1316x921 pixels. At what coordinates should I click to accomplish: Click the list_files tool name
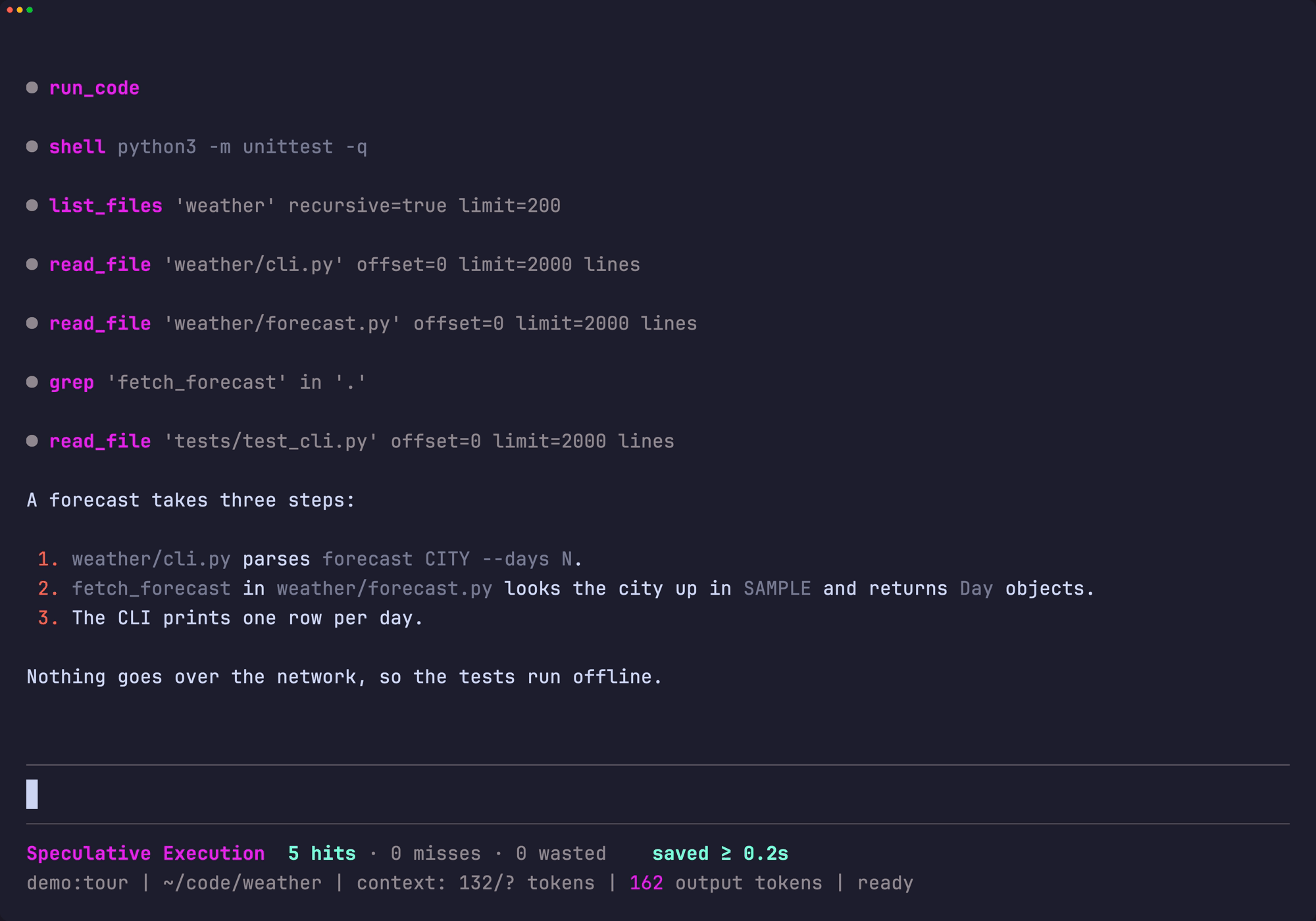105,206
